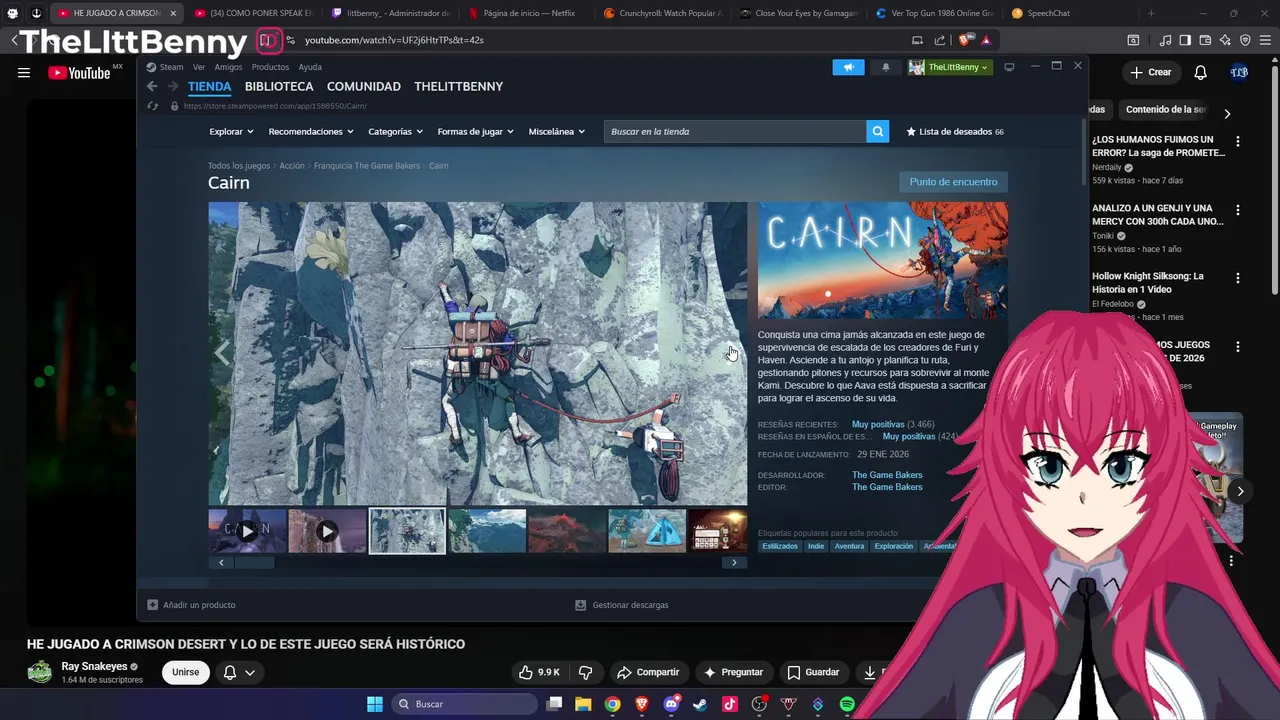Image resolution: width=1280 pixels, height=720 pixels.
Task: Click Crear button in YouTube header
Action: [x=1150, y=72]
